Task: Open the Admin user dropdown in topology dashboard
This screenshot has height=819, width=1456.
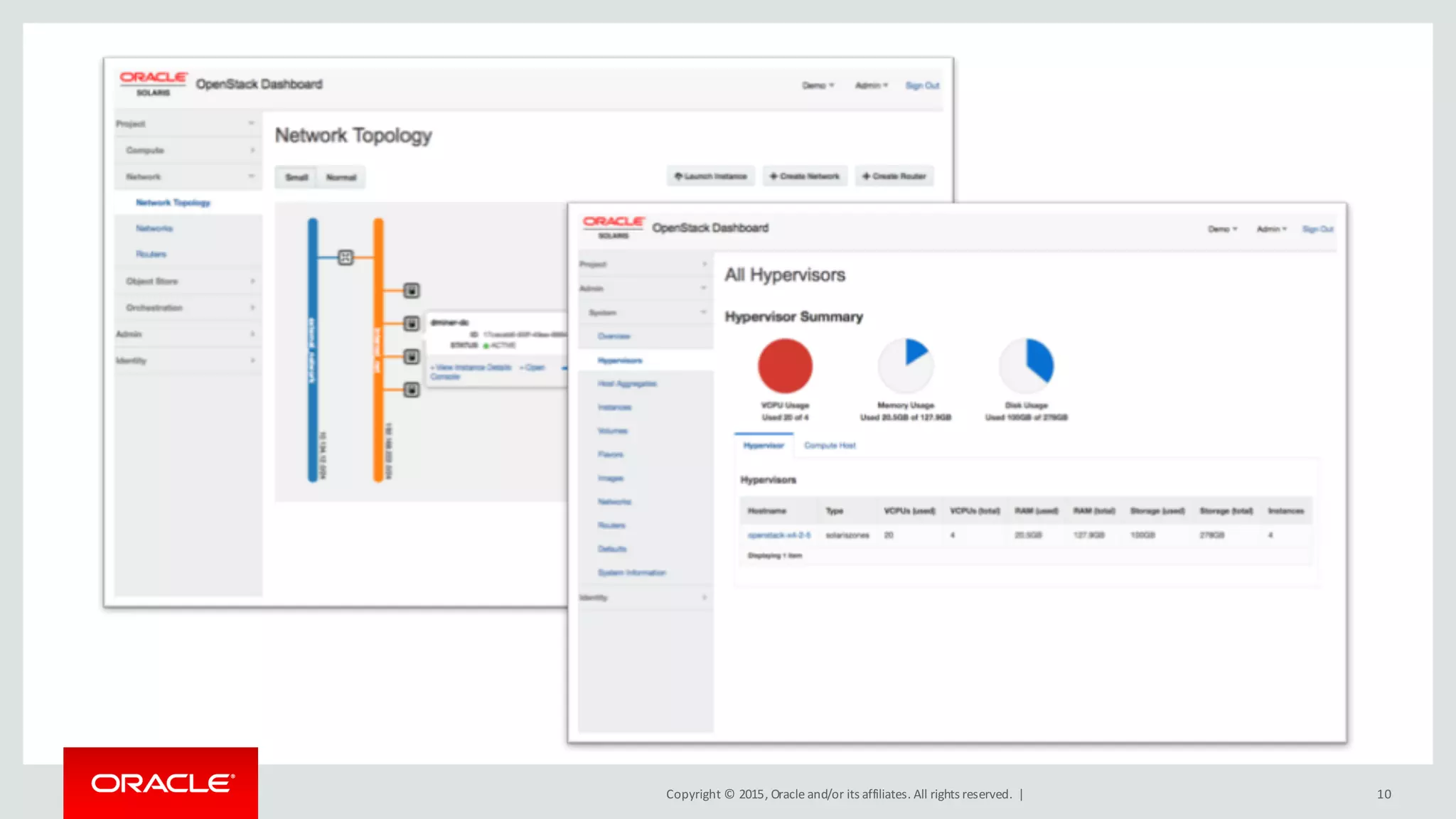Action: point(871,85)
